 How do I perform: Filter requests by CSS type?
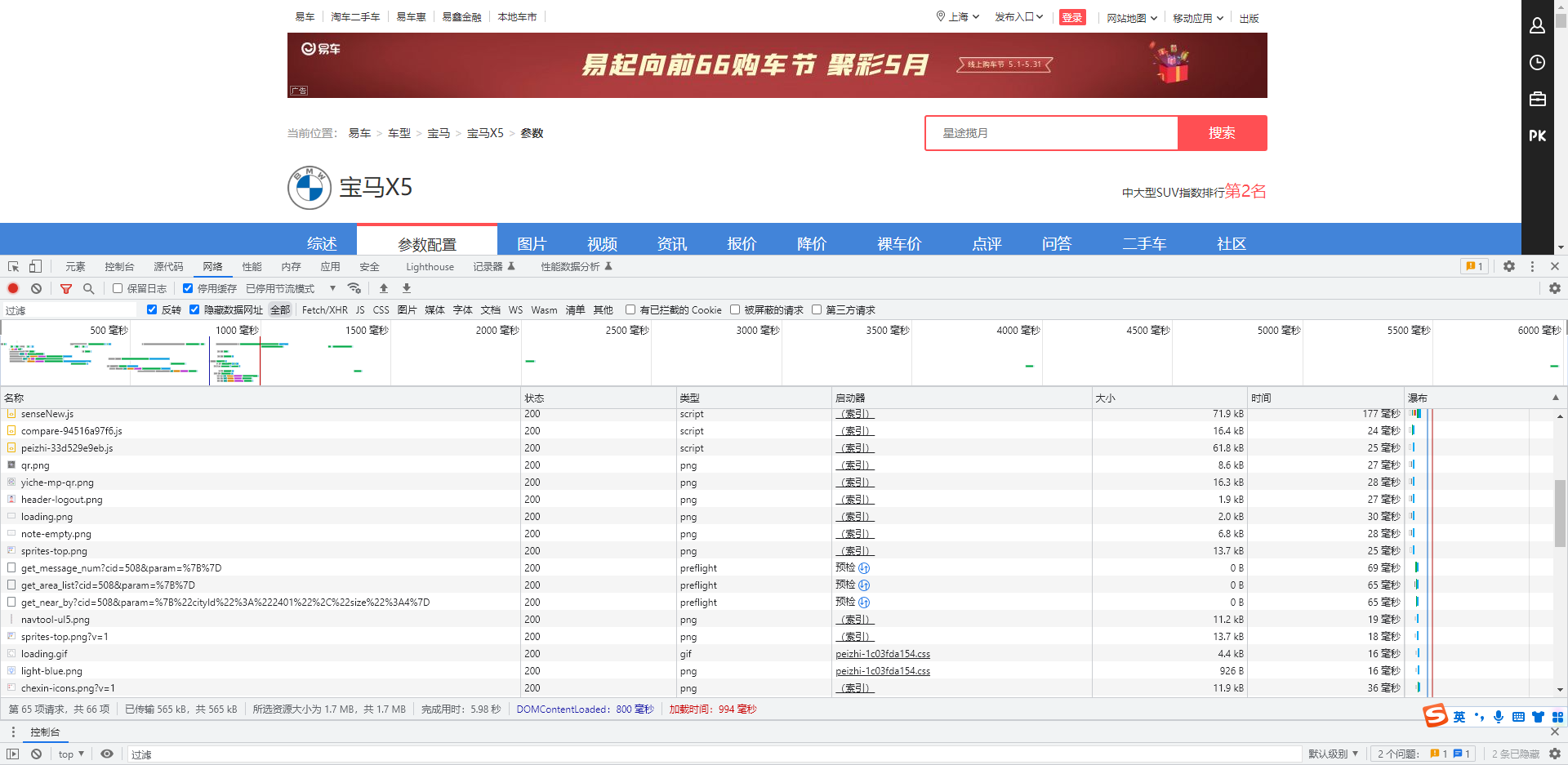pos(381,309)
